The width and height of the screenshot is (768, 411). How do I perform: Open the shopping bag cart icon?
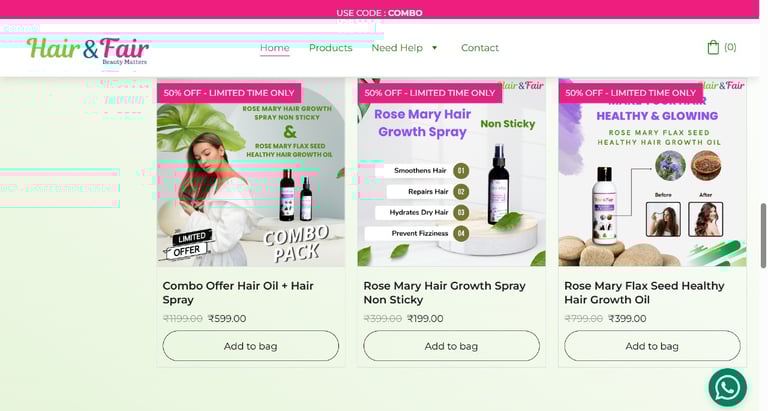click(713, 48)
